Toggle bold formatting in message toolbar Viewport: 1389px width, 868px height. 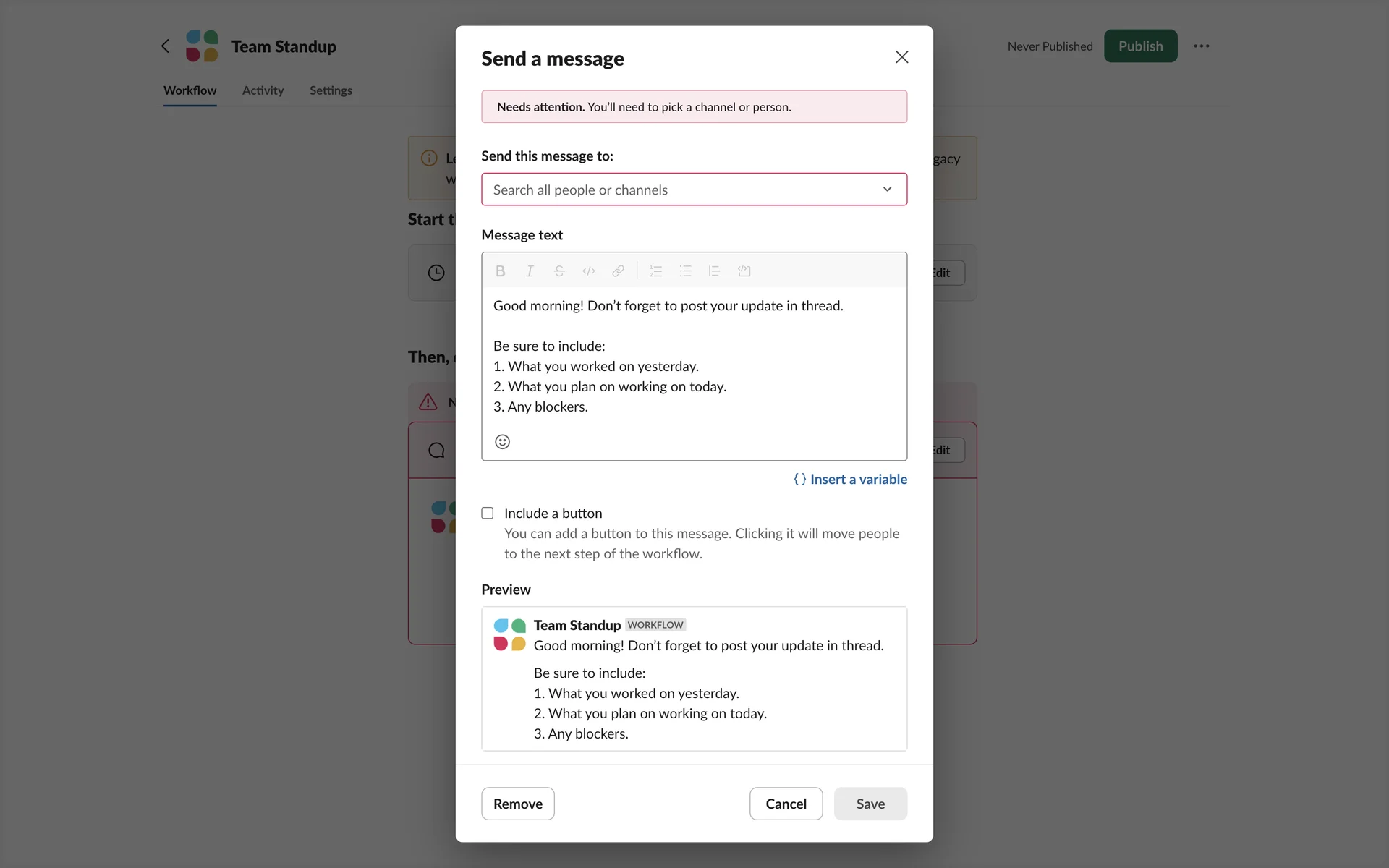pos(500,271)
